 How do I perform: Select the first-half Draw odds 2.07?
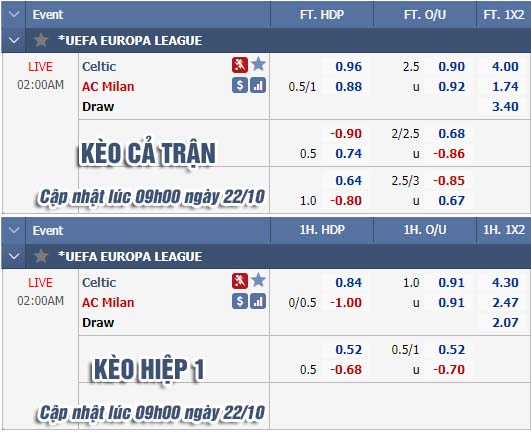click(x=505, y=322)
